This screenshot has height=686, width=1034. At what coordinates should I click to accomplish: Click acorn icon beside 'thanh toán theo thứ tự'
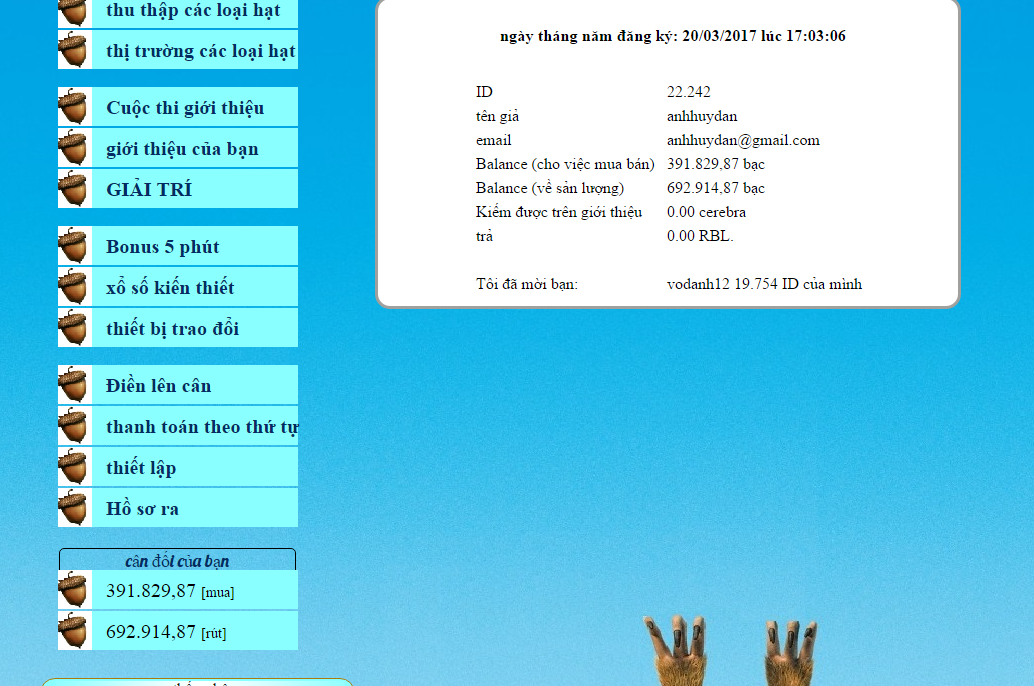(73, 426)
